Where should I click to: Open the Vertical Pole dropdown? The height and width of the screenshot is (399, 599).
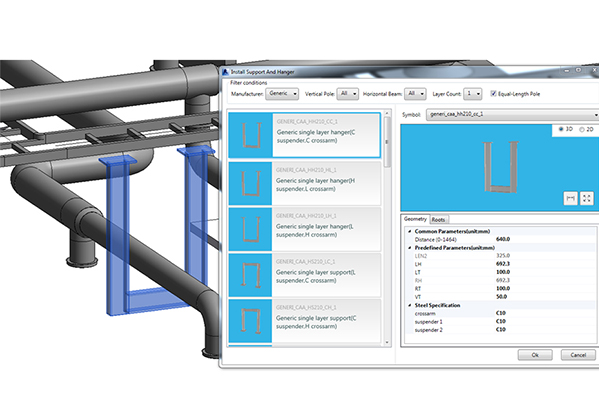coord(348,94)
